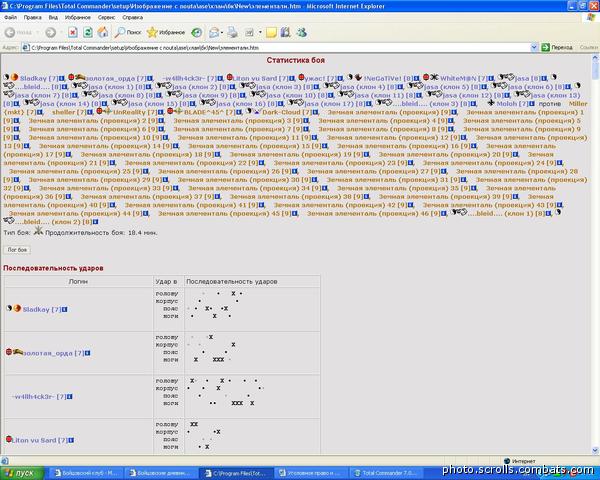Screen dimensions: 600x480
Task: Open the Research books toolbar icon
Action: [x=285, y=33]
